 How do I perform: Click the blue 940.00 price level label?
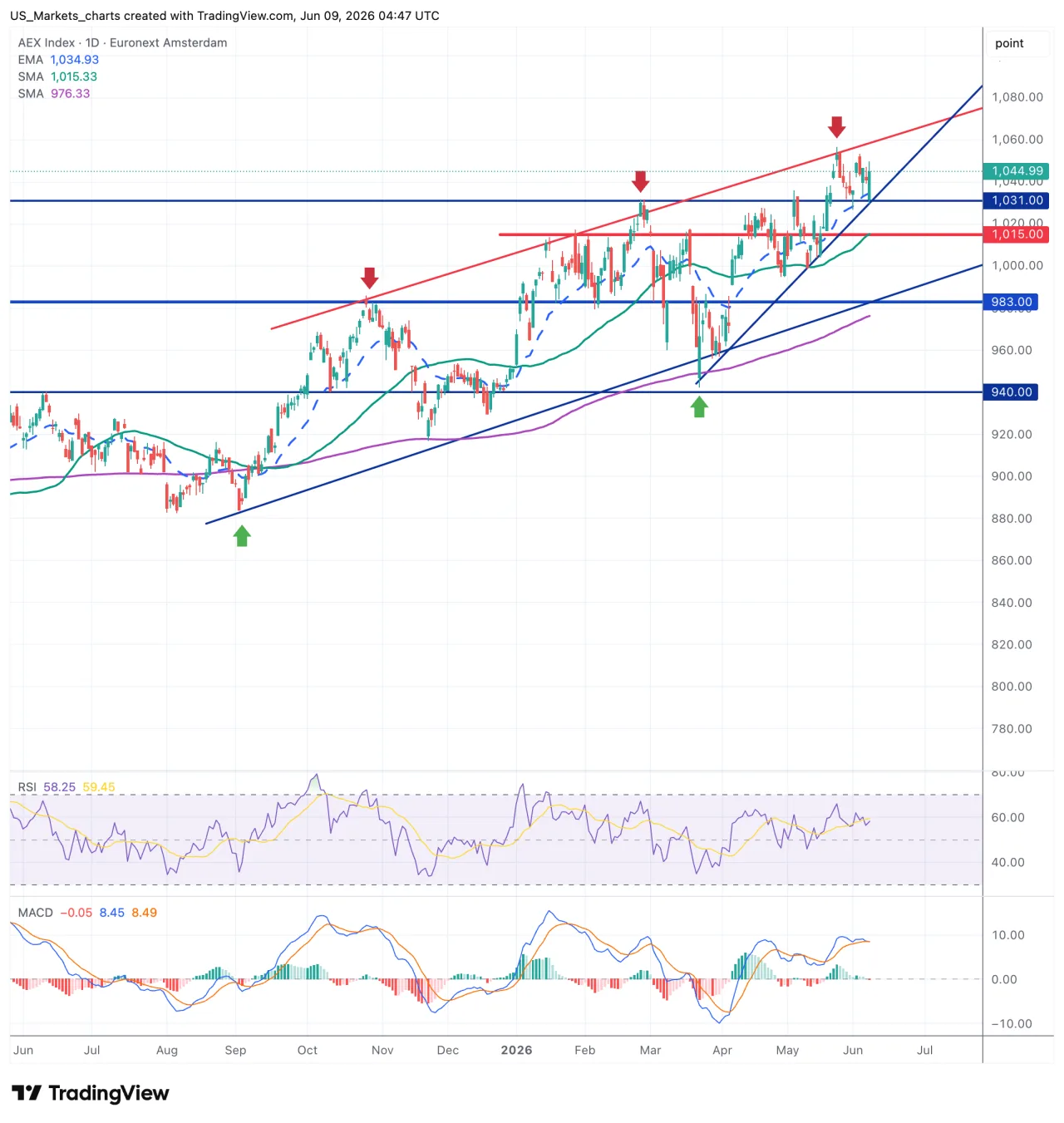[1011, 392]
